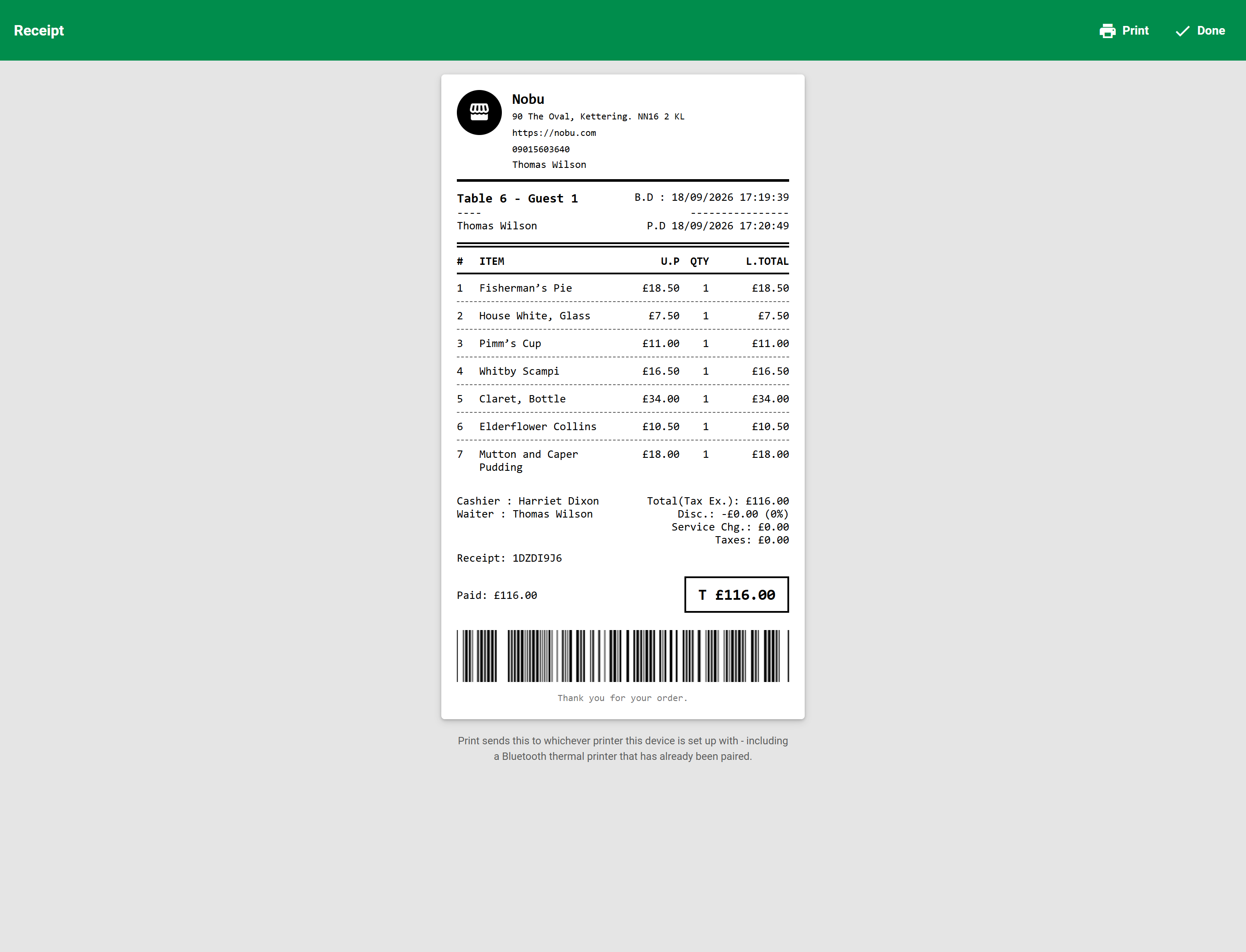Click the receipt barcode

click(623, 656)
